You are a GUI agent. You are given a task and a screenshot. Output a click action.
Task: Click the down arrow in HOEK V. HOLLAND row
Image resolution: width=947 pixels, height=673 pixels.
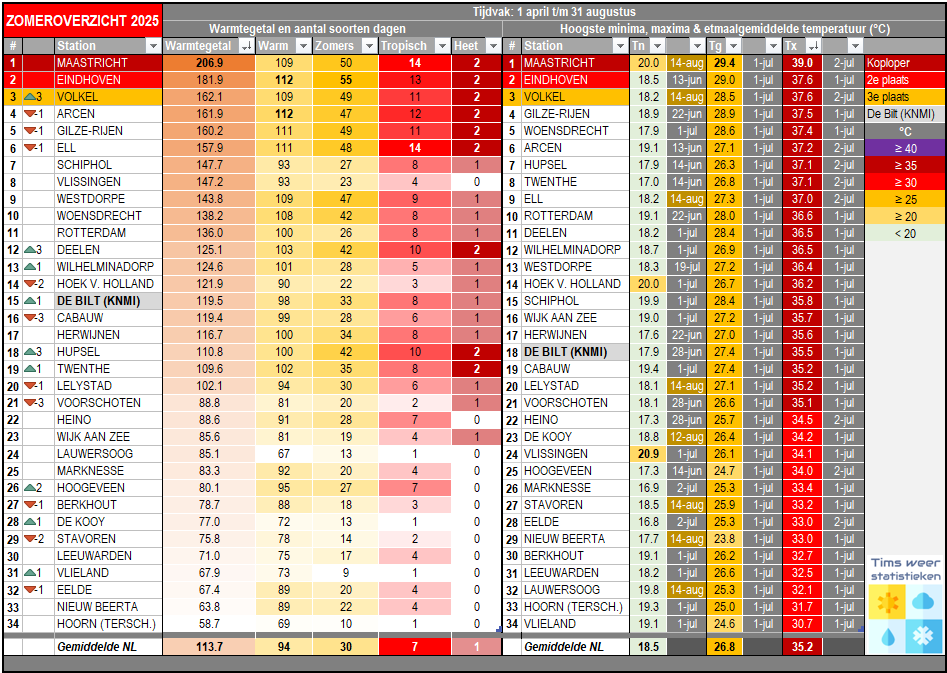click(x=30, y=284)
